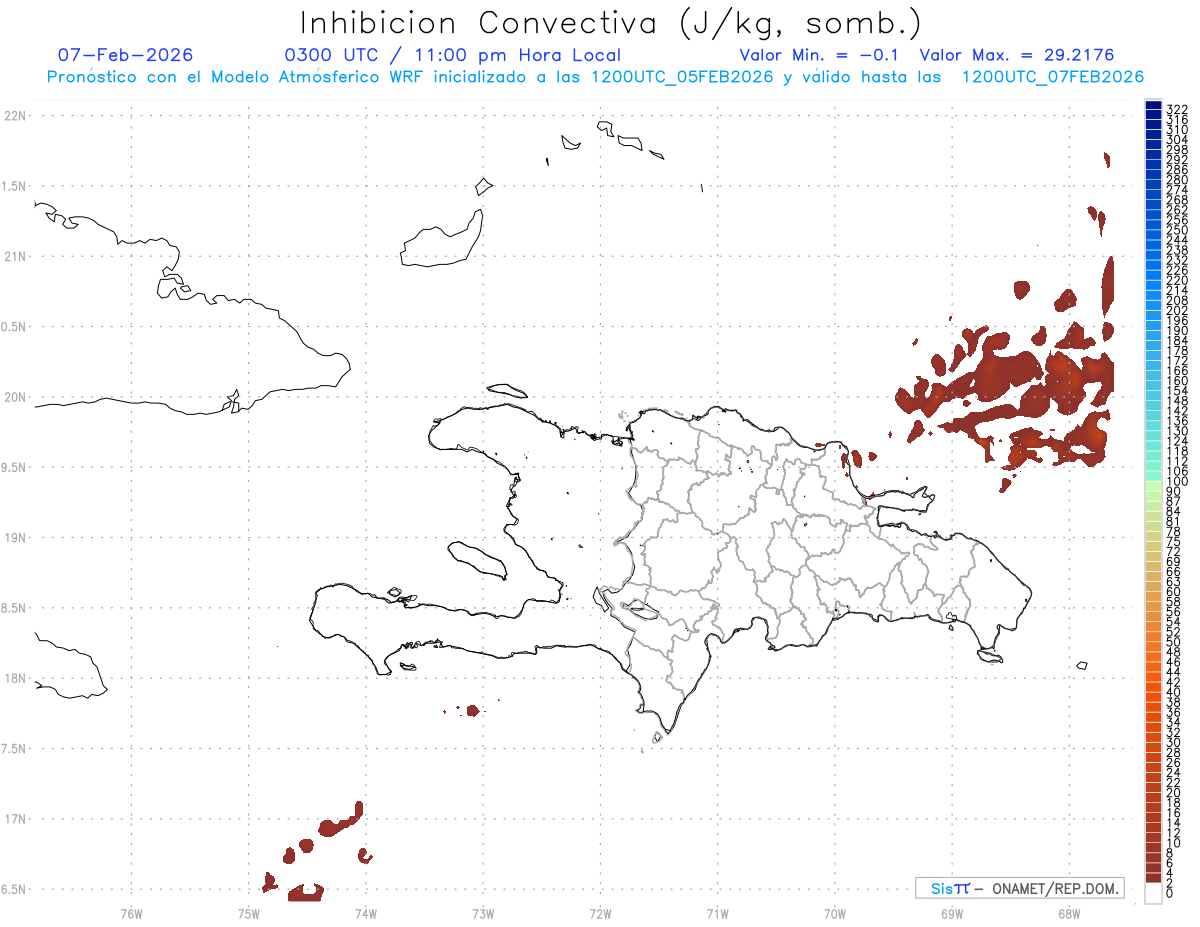
Task: Click the '22N' latitude label
Action: click(x=14, y=116)
